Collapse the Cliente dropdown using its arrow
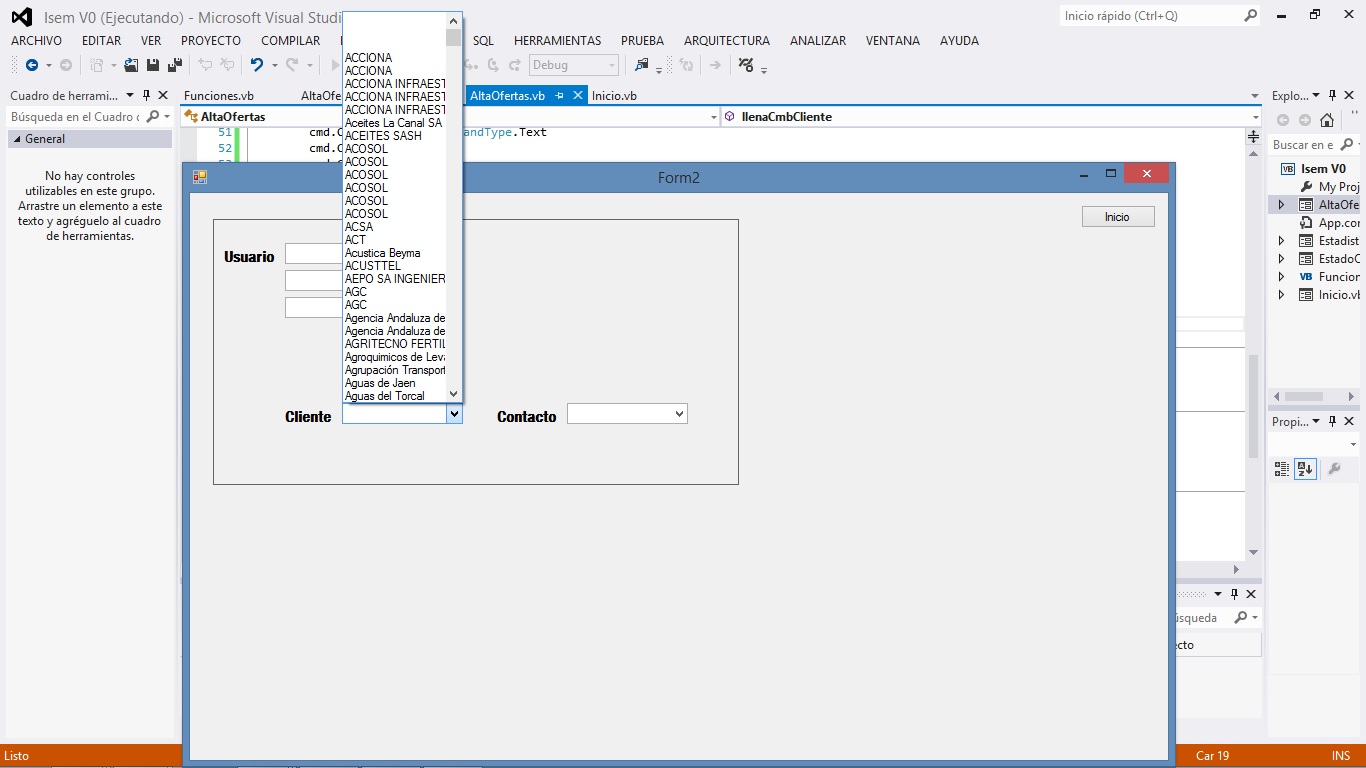Viewport: 1366px width, 768px height. pyautogui.click(x=454, y=413)
